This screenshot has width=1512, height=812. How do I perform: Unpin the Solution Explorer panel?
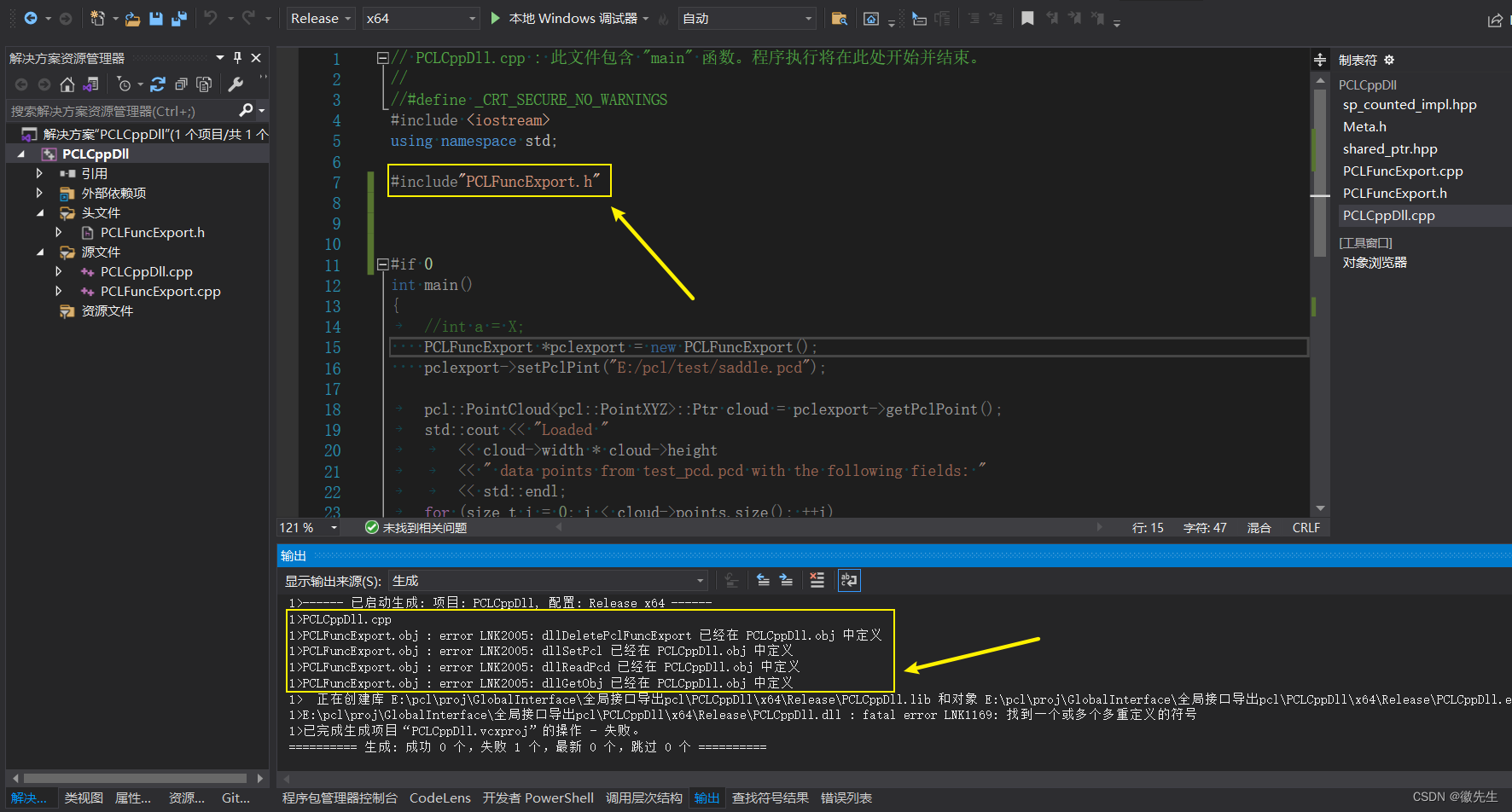pyautogui.click(x=237, y=57)
